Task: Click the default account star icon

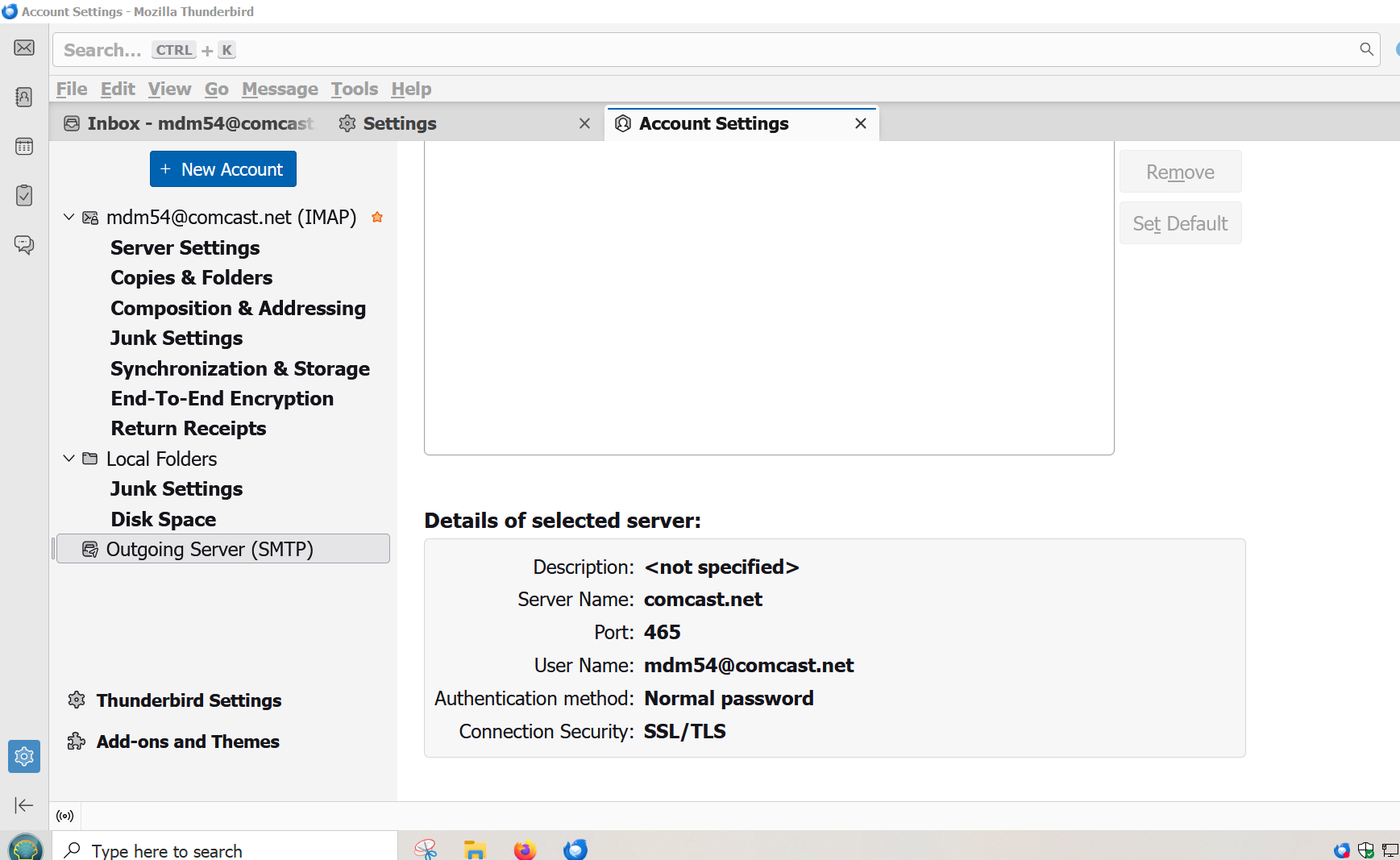Action: pos(376,217)
